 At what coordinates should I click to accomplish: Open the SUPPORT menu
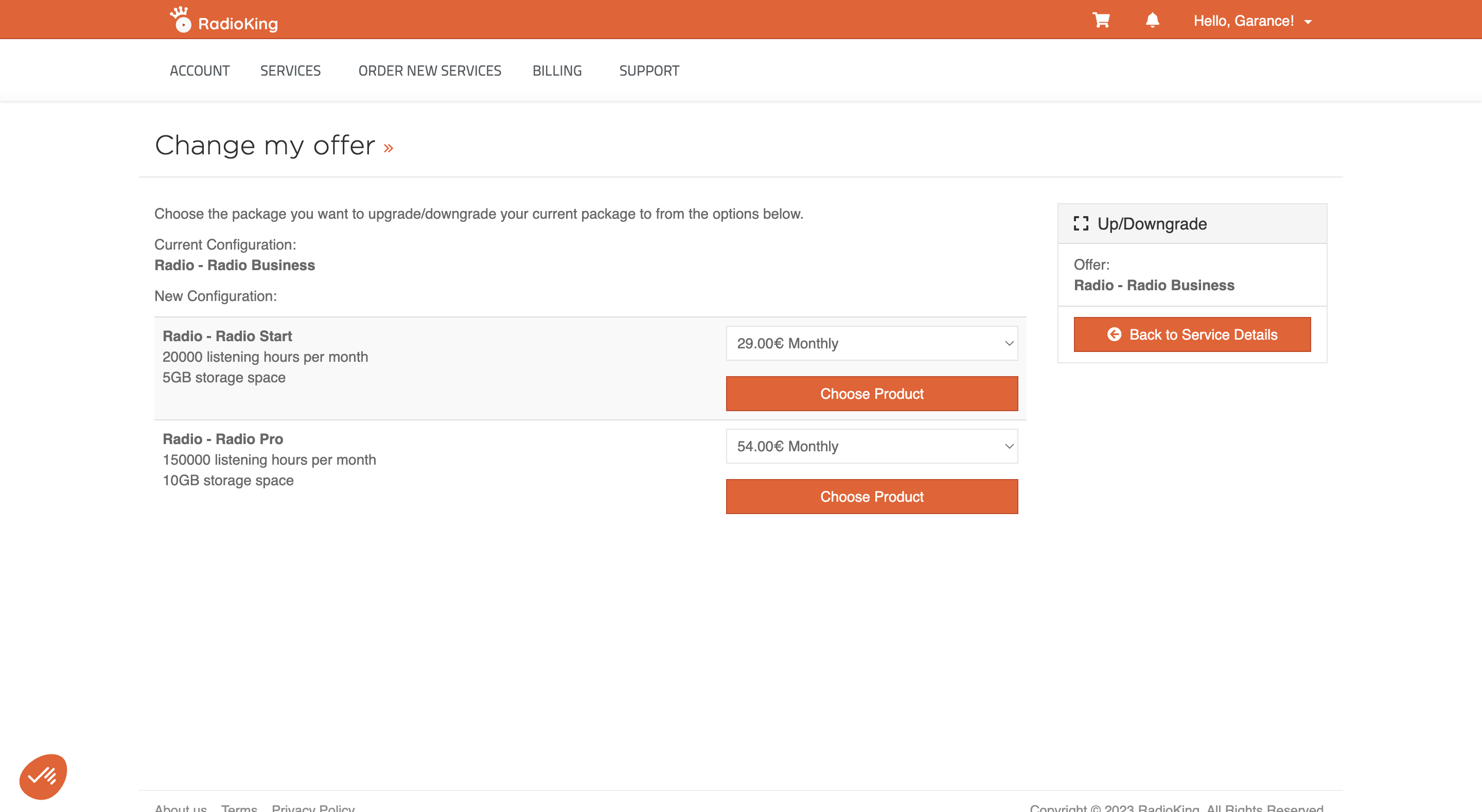pyautogui.click(x=649, y=71)
